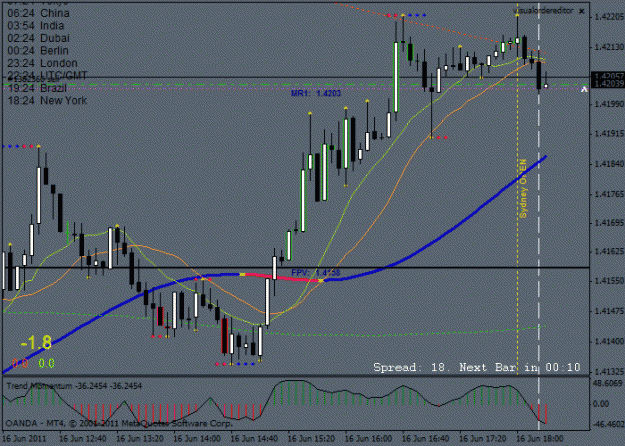
Task: Click the 16 Jun 15:20 time label
Action: pyautogui.click(x=311, y=439)
